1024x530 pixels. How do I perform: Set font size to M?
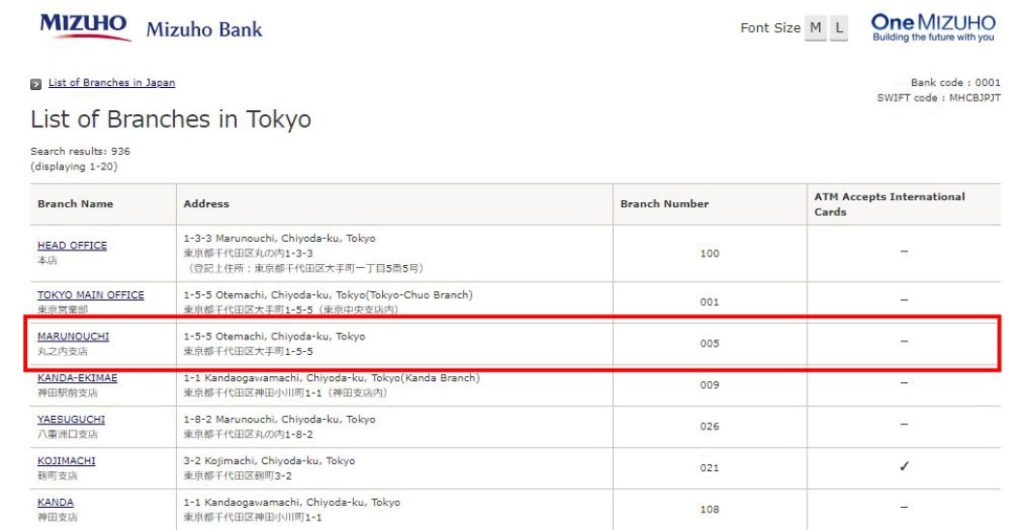coord(816,28)
